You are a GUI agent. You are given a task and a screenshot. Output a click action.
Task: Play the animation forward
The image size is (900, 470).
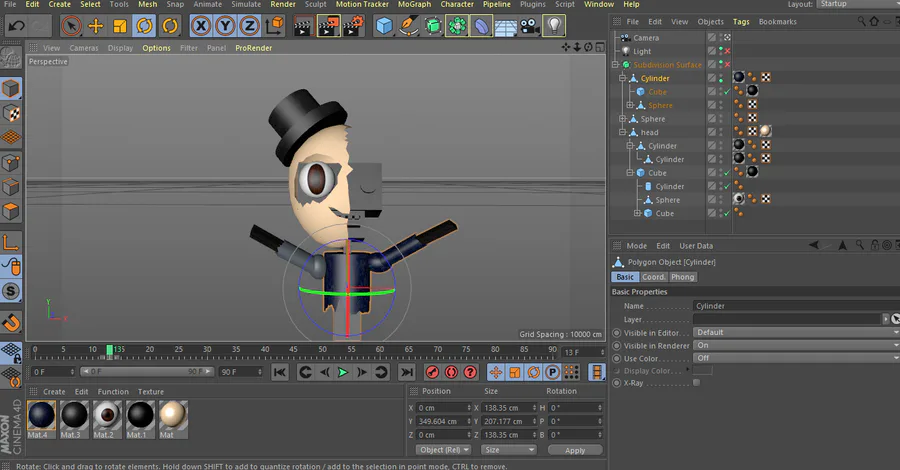pos(343,372)
